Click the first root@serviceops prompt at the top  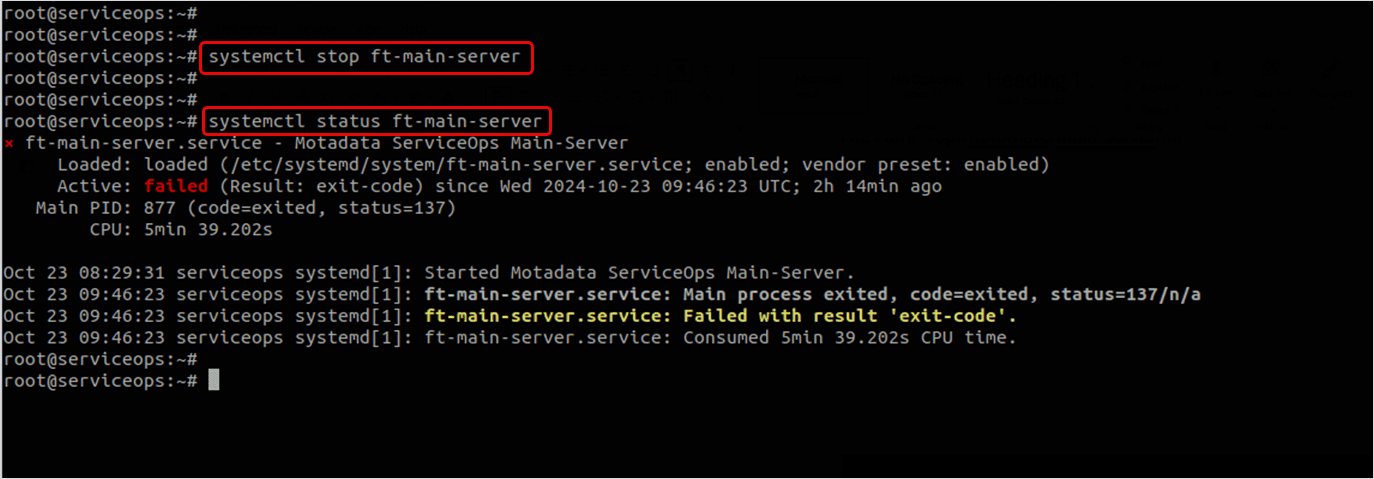coord(100,14)
